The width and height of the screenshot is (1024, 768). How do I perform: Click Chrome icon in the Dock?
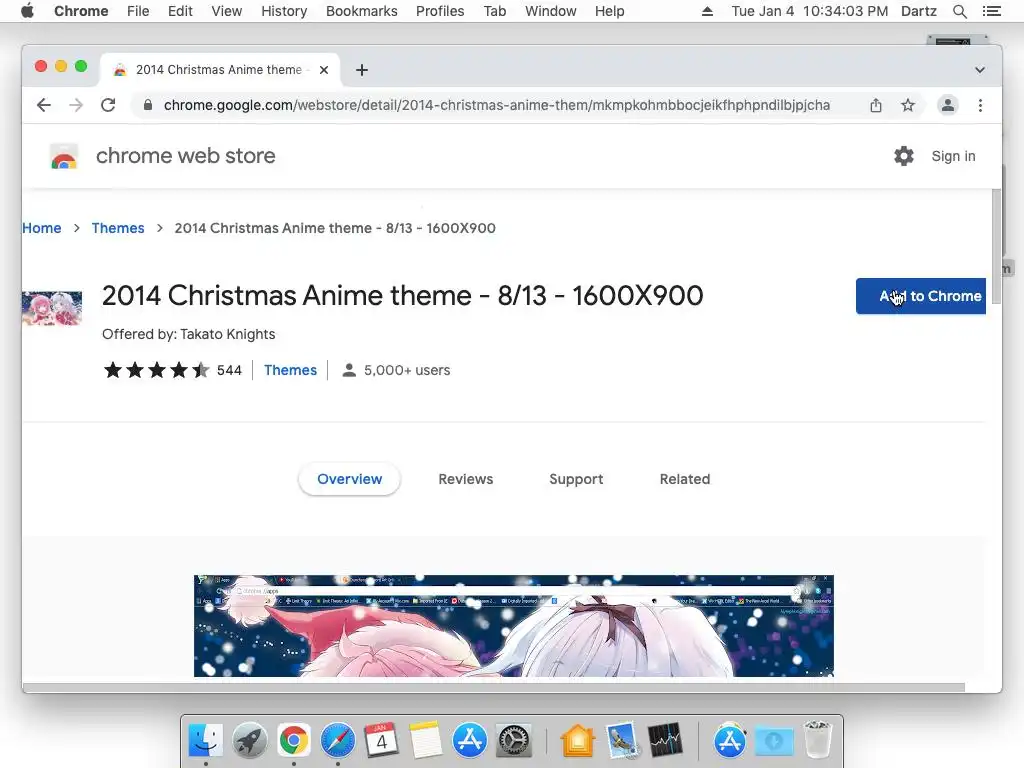(x=294, y=741)
